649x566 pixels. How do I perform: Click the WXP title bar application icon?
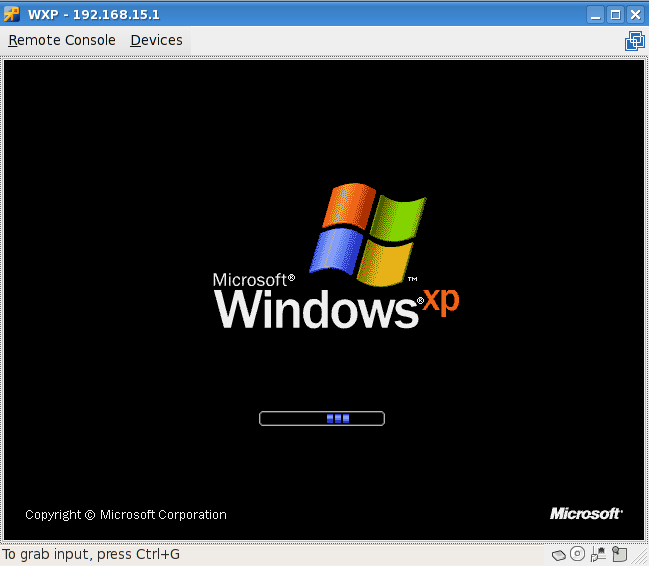click(x=12, y=14)
